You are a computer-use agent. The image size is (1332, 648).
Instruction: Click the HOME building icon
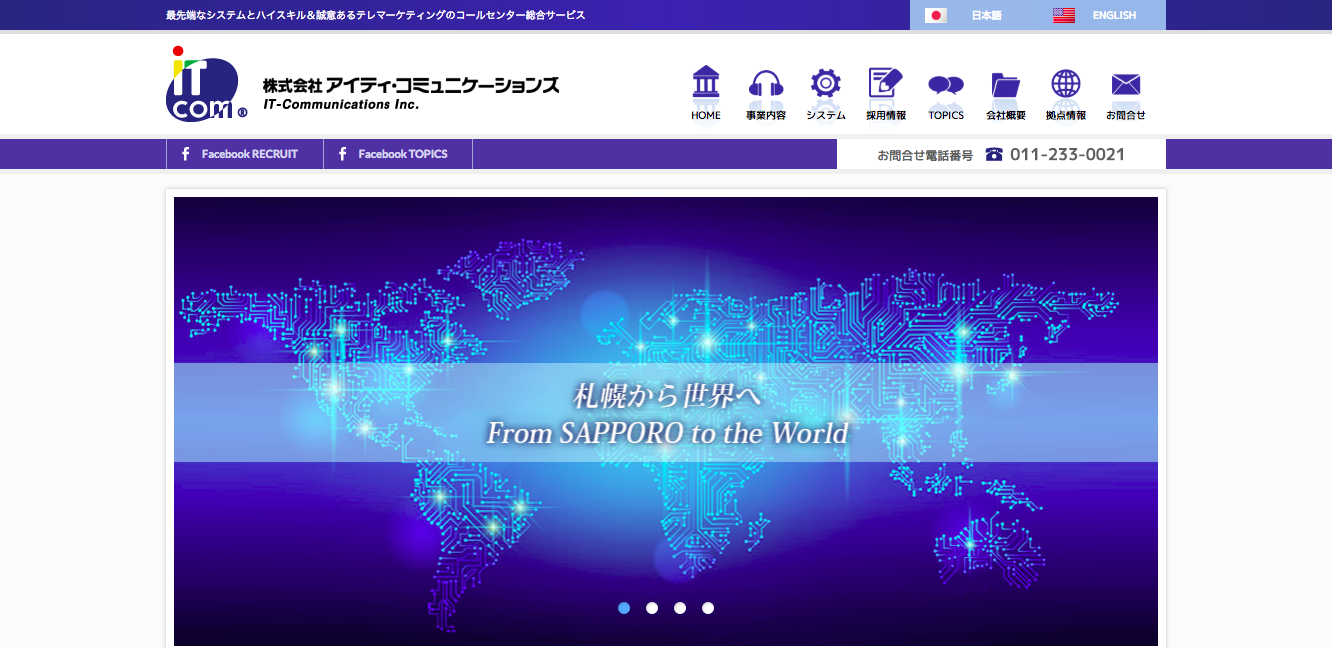[706, 84]
